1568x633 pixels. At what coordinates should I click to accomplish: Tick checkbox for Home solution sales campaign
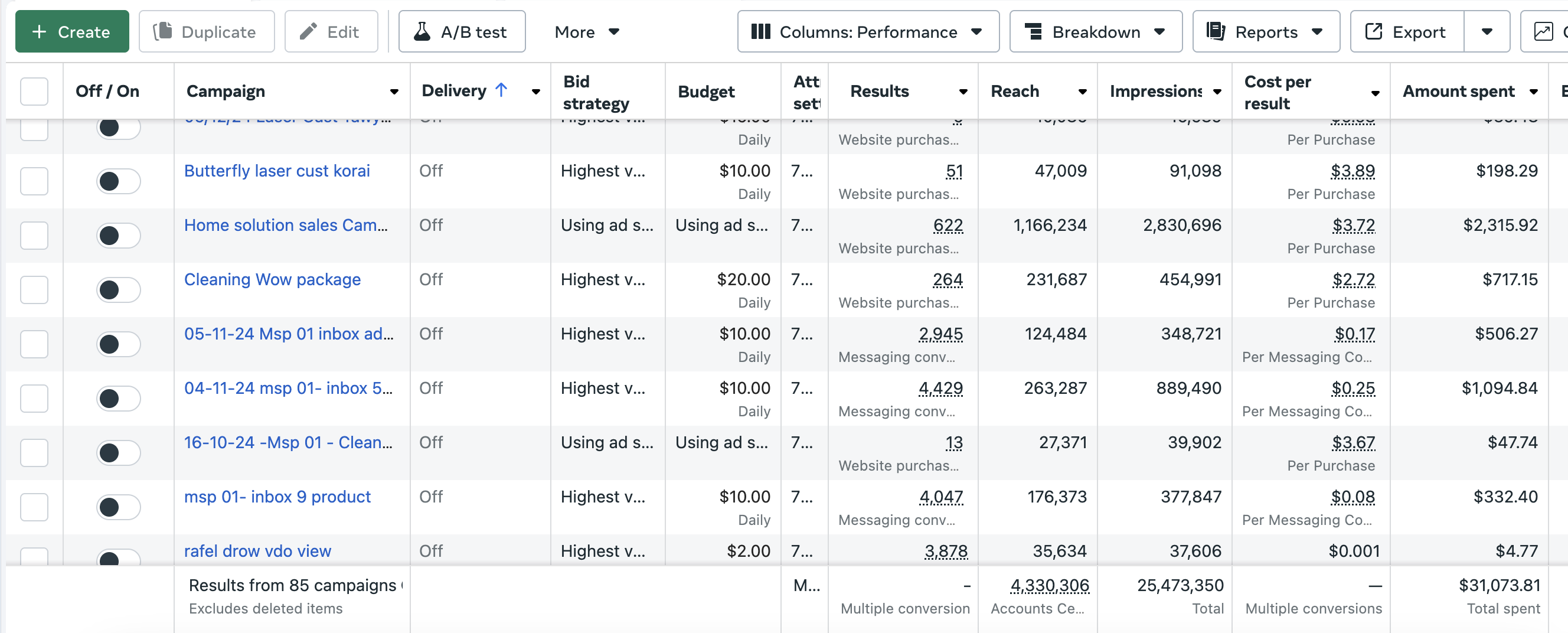pos(34,236)
